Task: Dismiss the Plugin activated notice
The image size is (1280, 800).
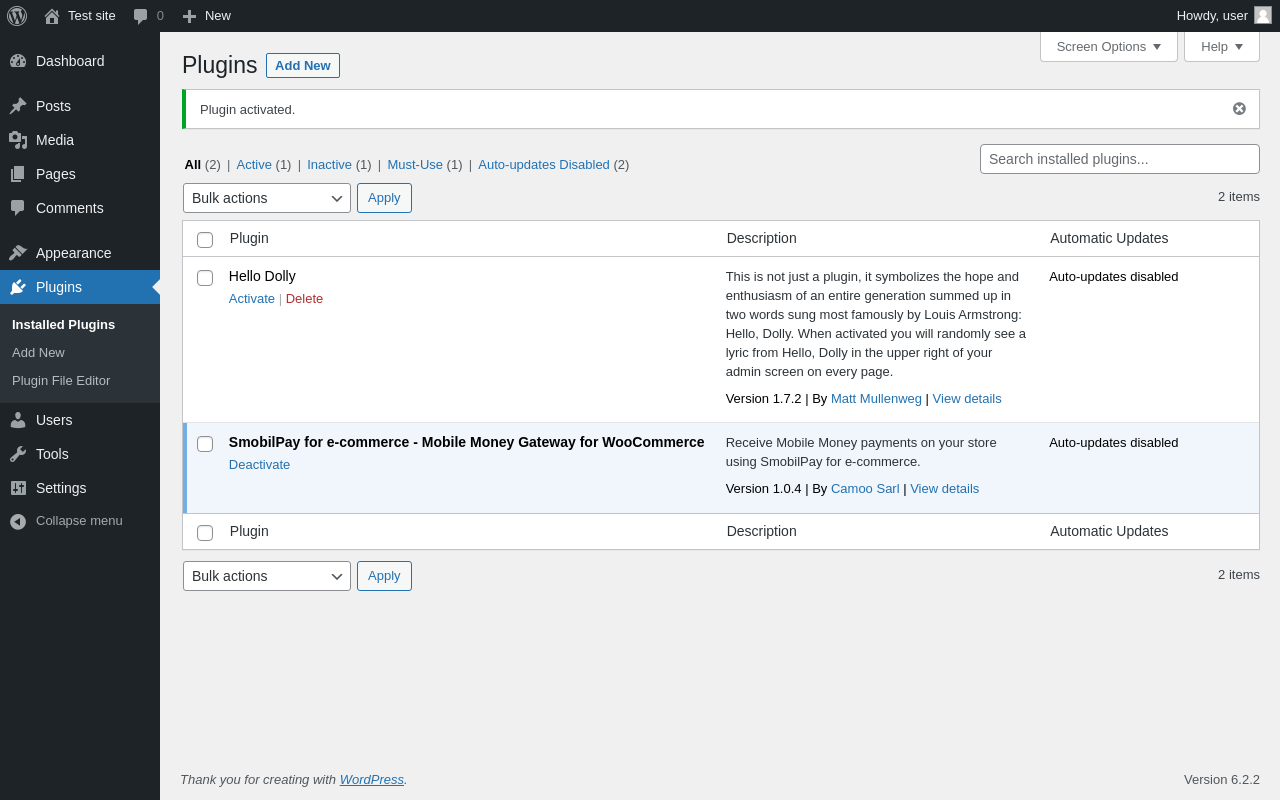Action: pyautogui.click(x=1239, y=109)
